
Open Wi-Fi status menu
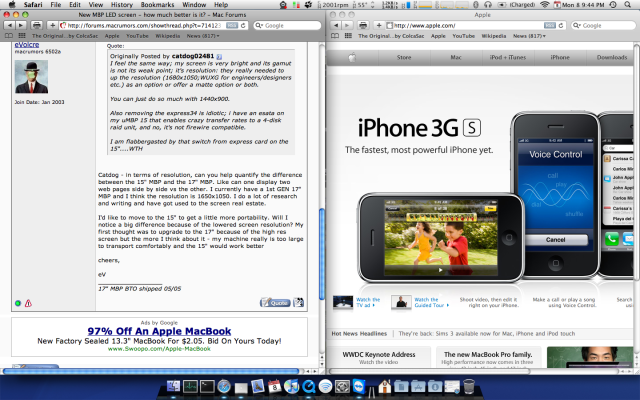click(544, 5)
